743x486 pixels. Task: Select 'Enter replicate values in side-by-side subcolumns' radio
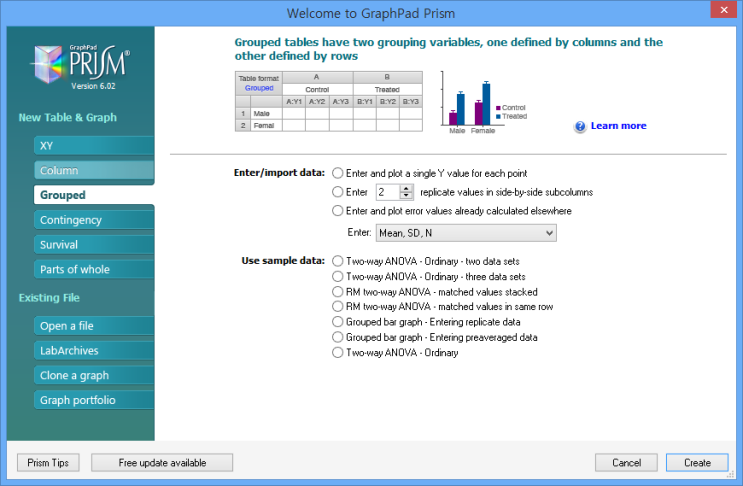click(x=337, y=192)
